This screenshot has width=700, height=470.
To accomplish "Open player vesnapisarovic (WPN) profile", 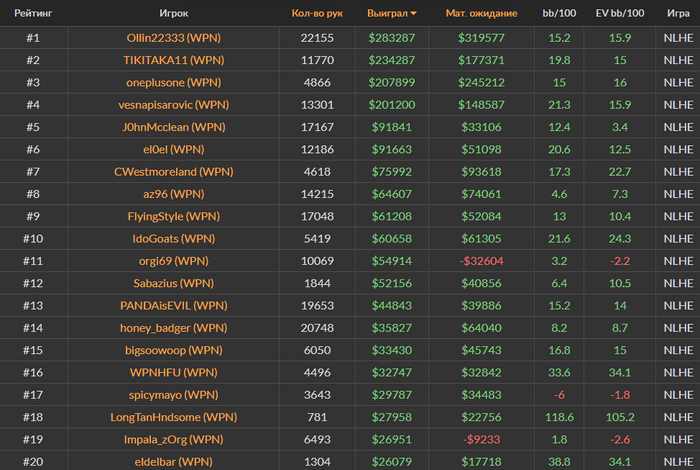I will (x=174, y=105).
